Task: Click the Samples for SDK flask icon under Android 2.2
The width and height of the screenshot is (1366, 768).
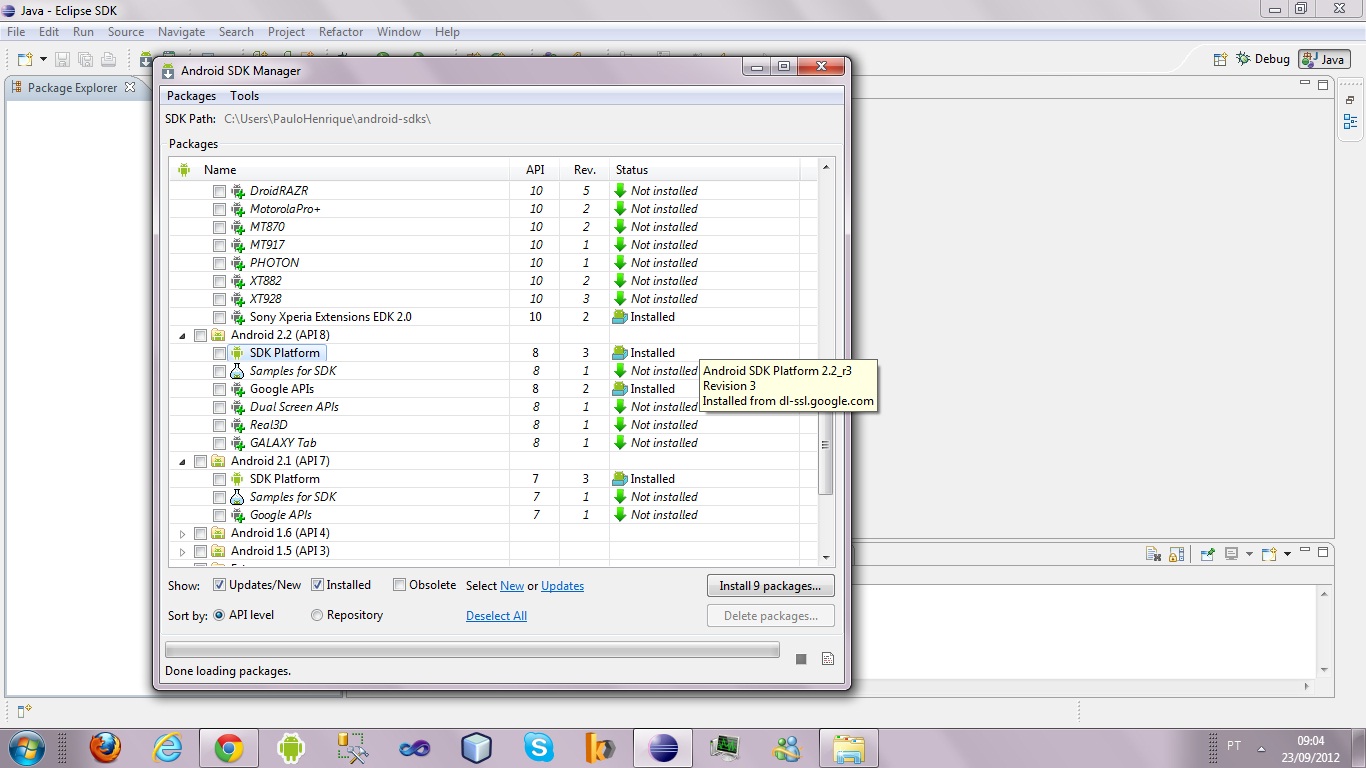Action: [237, 371]
